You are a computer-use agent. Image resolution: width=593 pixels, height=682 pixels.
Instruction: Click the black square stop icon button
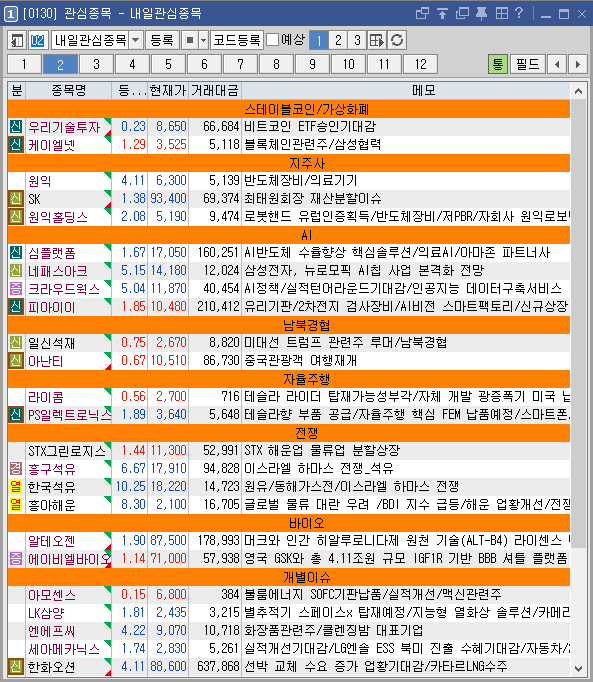point(190,40)
